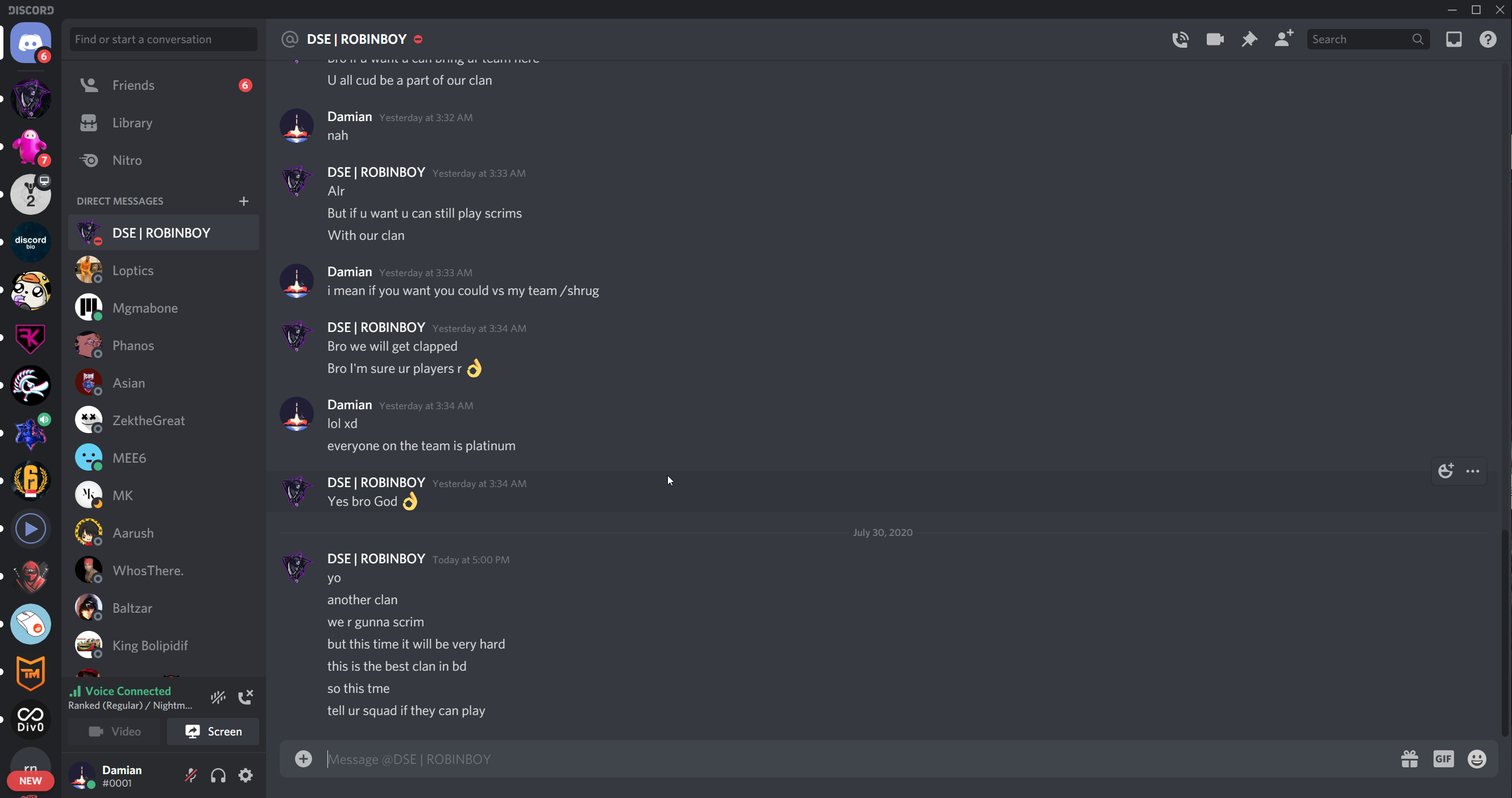
Task: Open more options for hovered message
Action: tap(1472, 471)
